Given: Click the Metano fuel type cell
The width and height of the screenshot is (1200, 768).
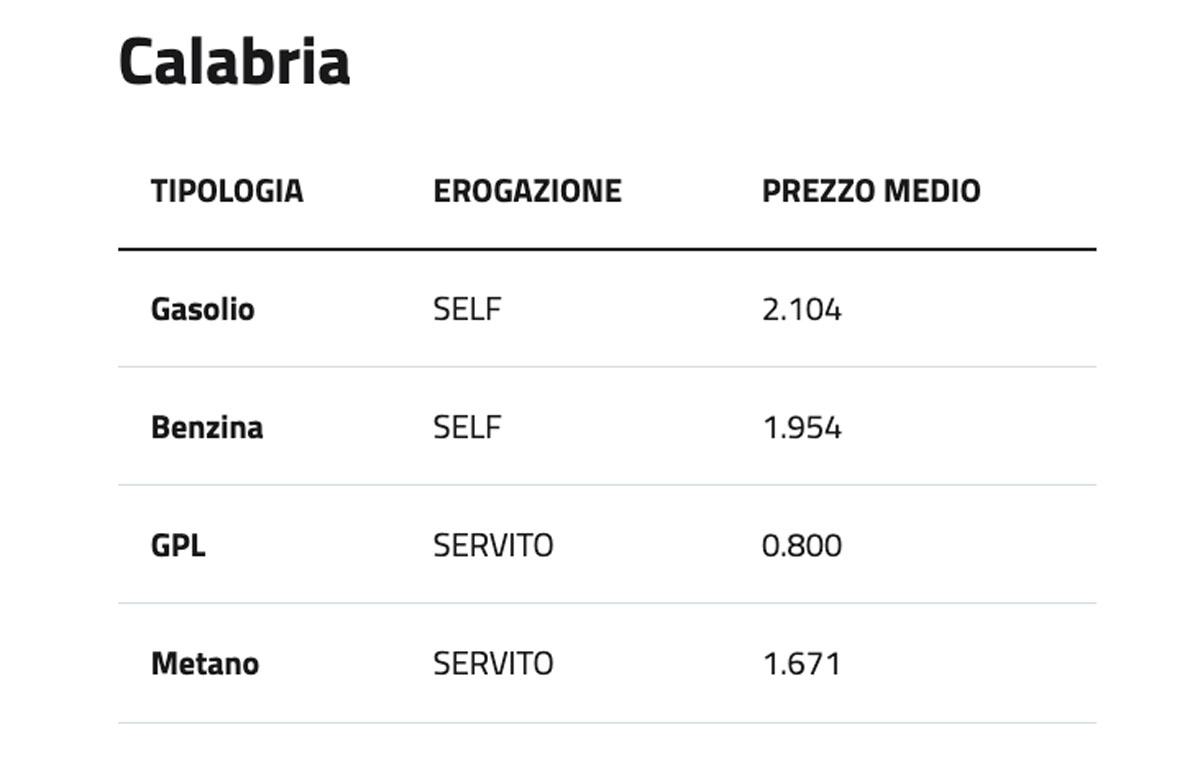Looking at the screenshot, I should click(x=205, y=663).
